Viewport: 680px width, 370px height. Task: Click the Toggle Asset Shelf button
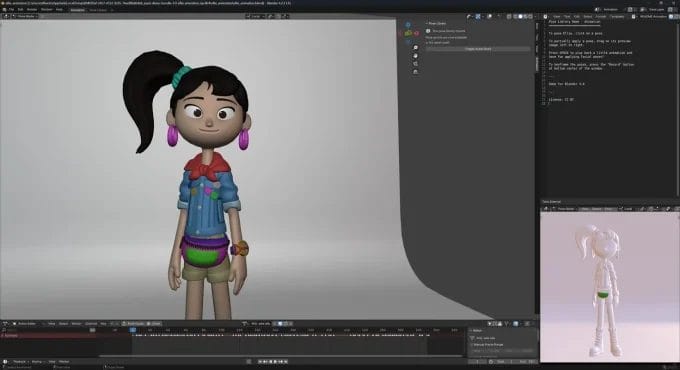click(x=478, y=49)
